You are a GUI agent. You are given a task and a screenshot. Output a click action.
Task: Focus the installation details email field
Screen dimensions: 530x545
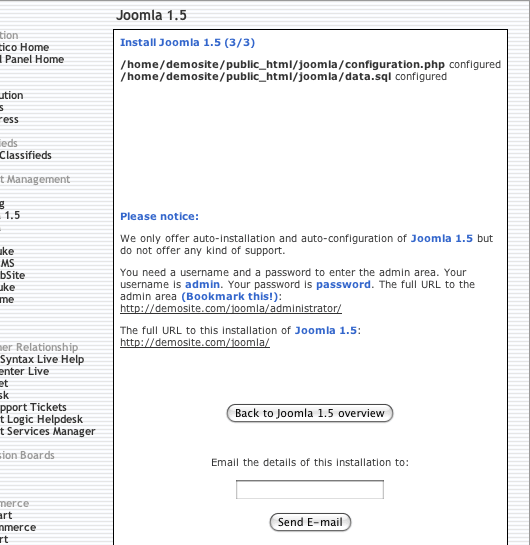[x=310, y=489]
